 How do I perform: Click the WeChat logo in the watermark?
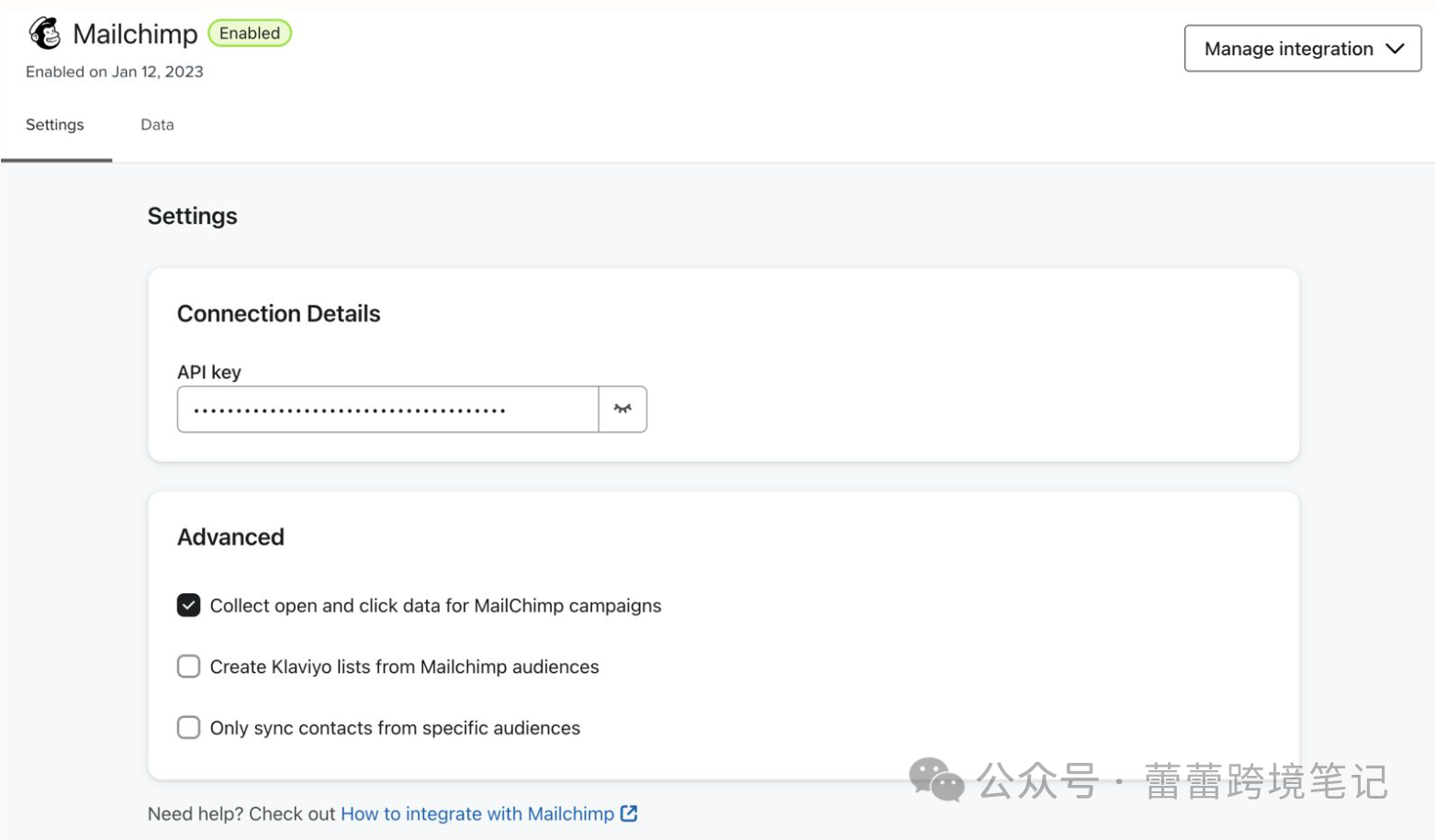click(936, 780)
